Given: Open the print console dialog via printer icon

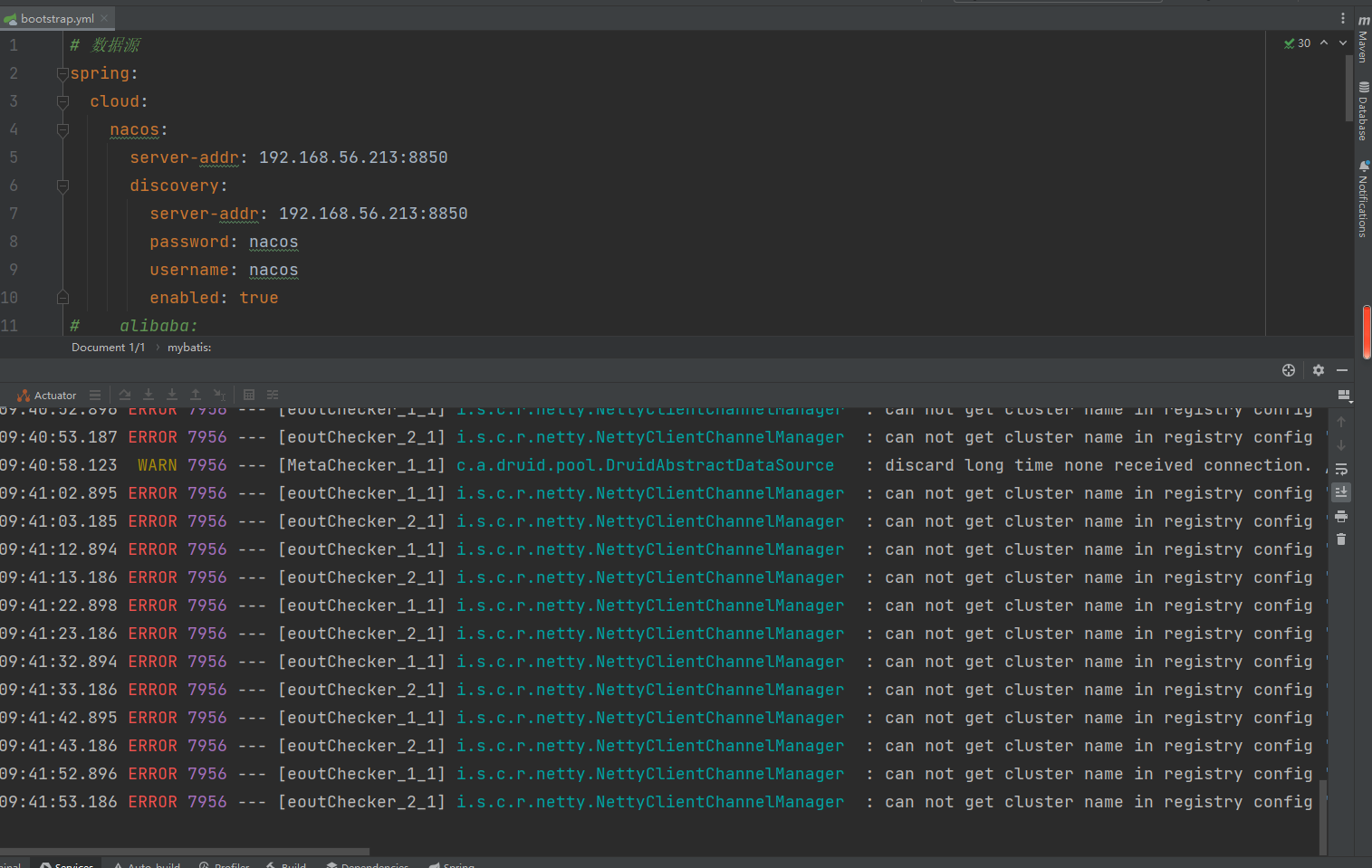Looking at the screenshot, I should coord(1341,516).
